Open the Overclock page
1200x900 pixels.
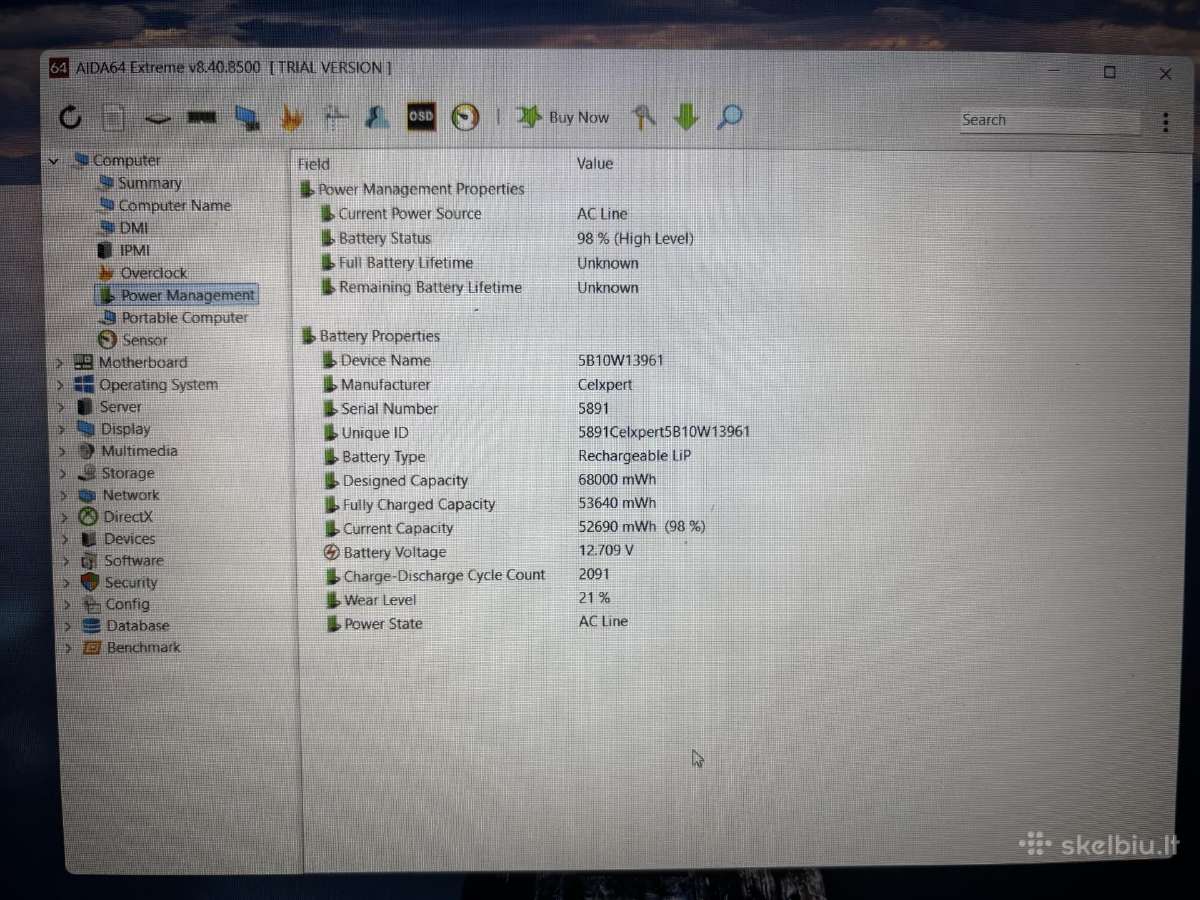click(142, 273)
